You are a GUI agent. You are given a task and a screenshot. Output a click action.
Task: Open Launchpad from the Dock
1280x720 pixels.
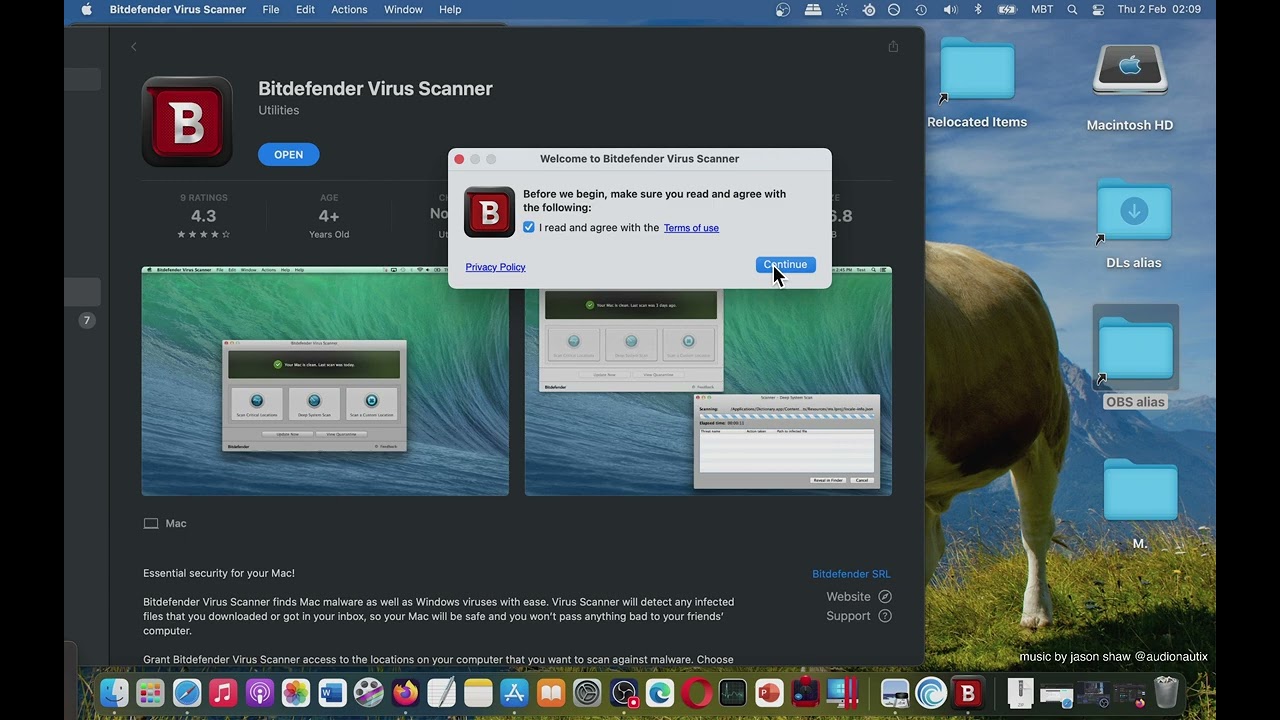click(150, 692)
